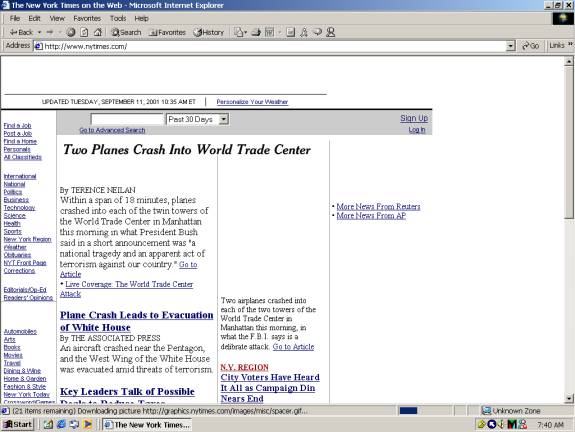
Task: Open the History pane from the toolbar
Action: pyautogui.click(x=209, y=32)
